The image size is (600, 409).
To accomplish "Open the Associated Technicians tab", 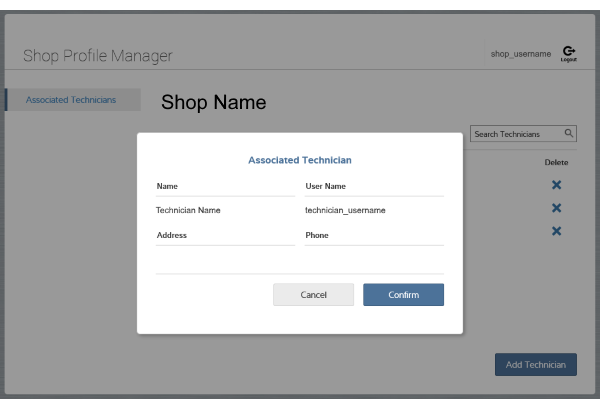I will 70,100.
